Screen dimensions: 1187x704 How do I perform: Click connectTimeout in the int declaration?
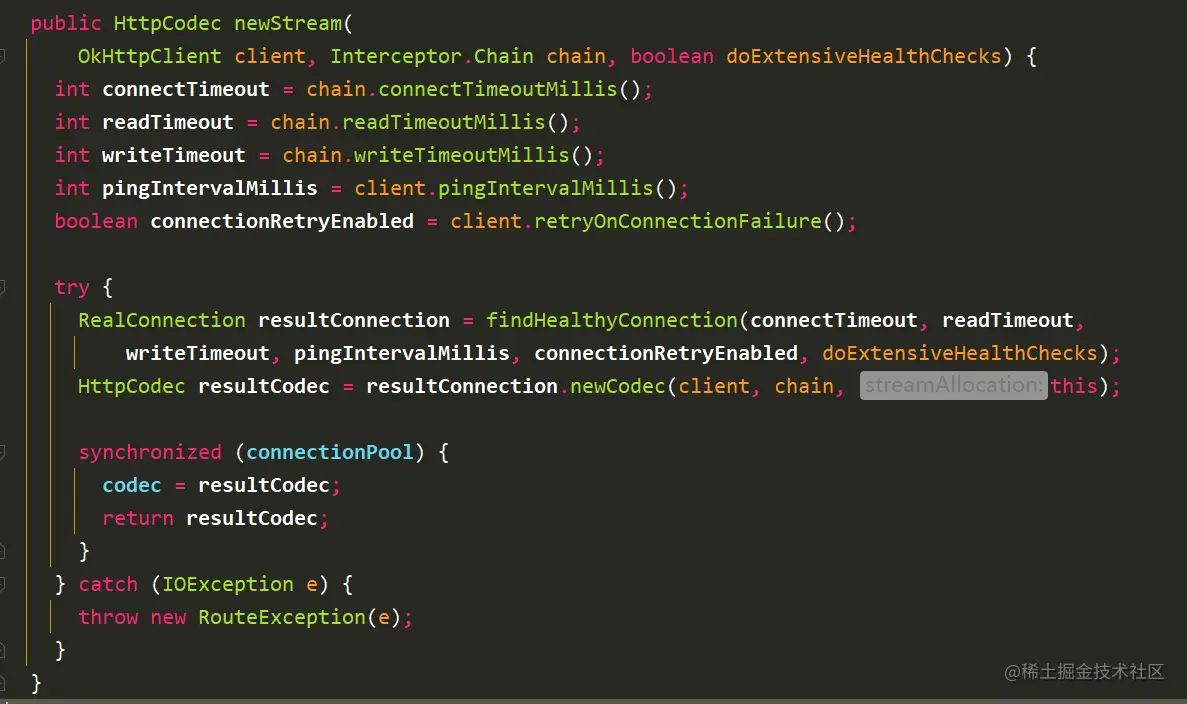click(185, 89)
